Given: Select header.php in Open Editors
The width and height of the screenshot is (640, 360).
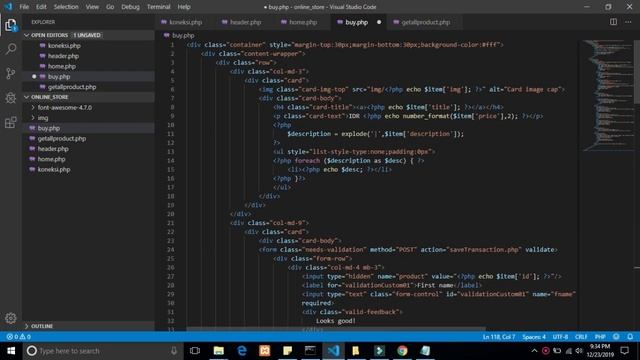Looking at the screenshot, I should coord(63,56).
